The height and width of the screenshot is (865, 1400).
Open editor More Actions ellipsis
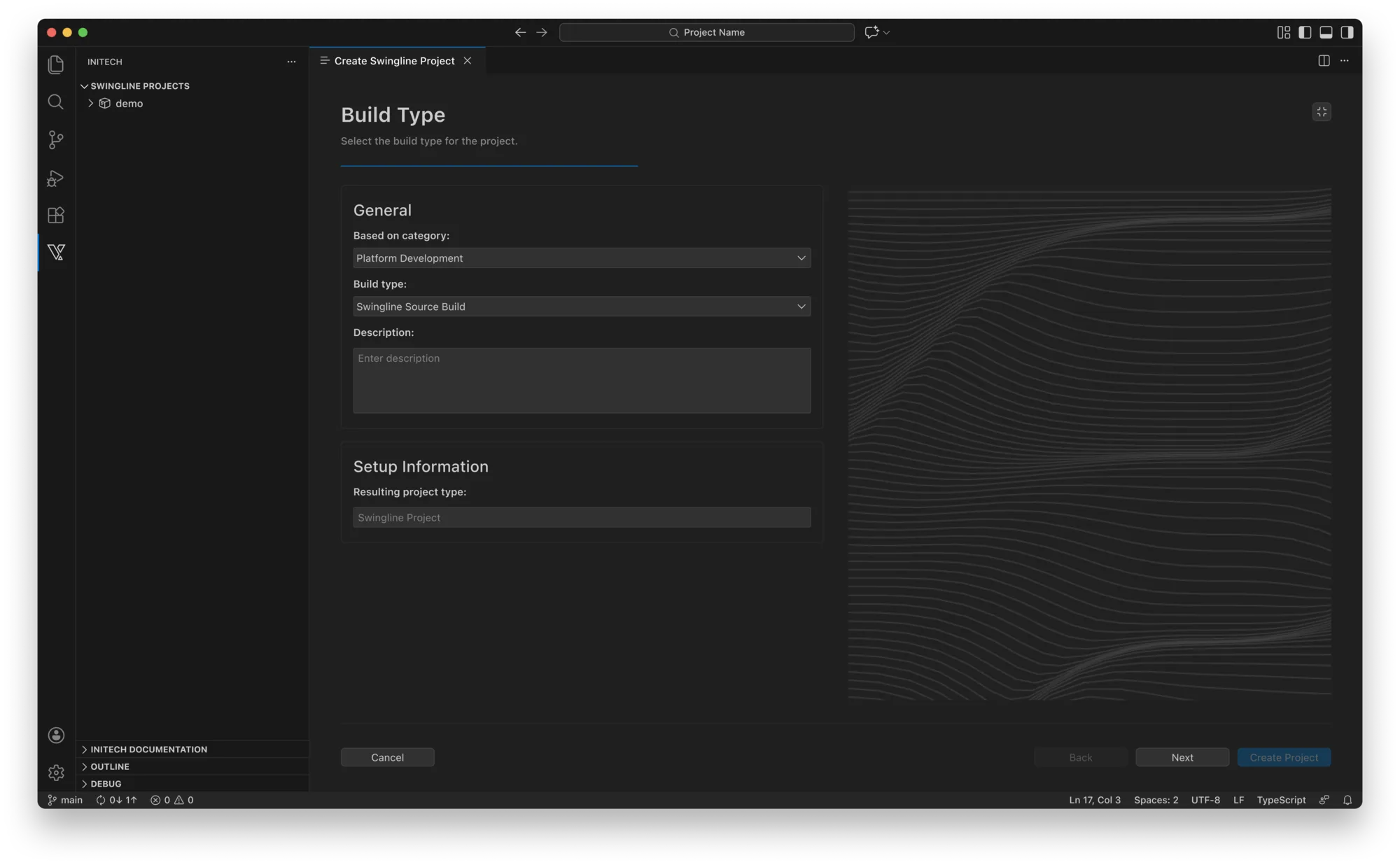(1345, 61)
